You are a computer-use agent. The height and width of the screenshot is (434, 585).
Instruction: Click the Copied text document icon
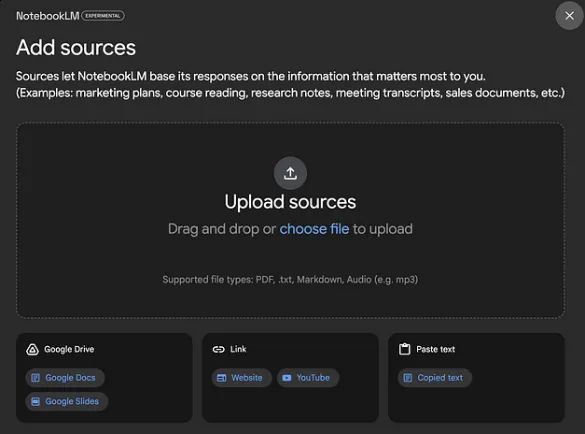[408, 378]
